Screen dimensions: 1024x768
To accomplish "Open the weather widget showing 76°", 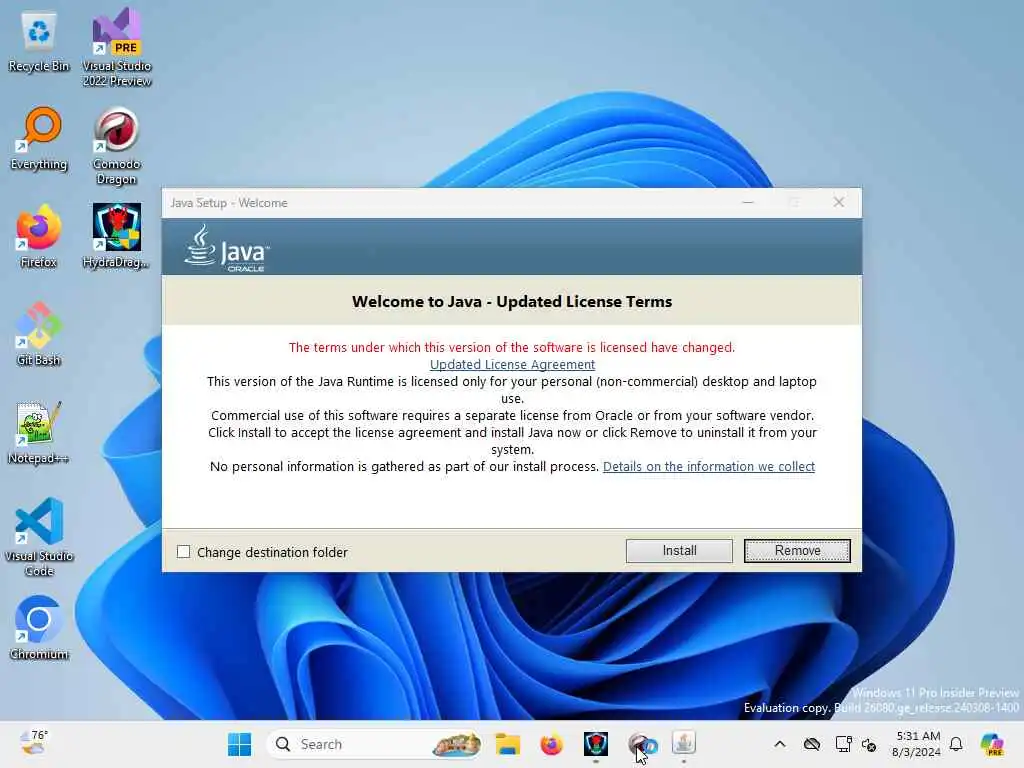I will click(x=34, y=743).
